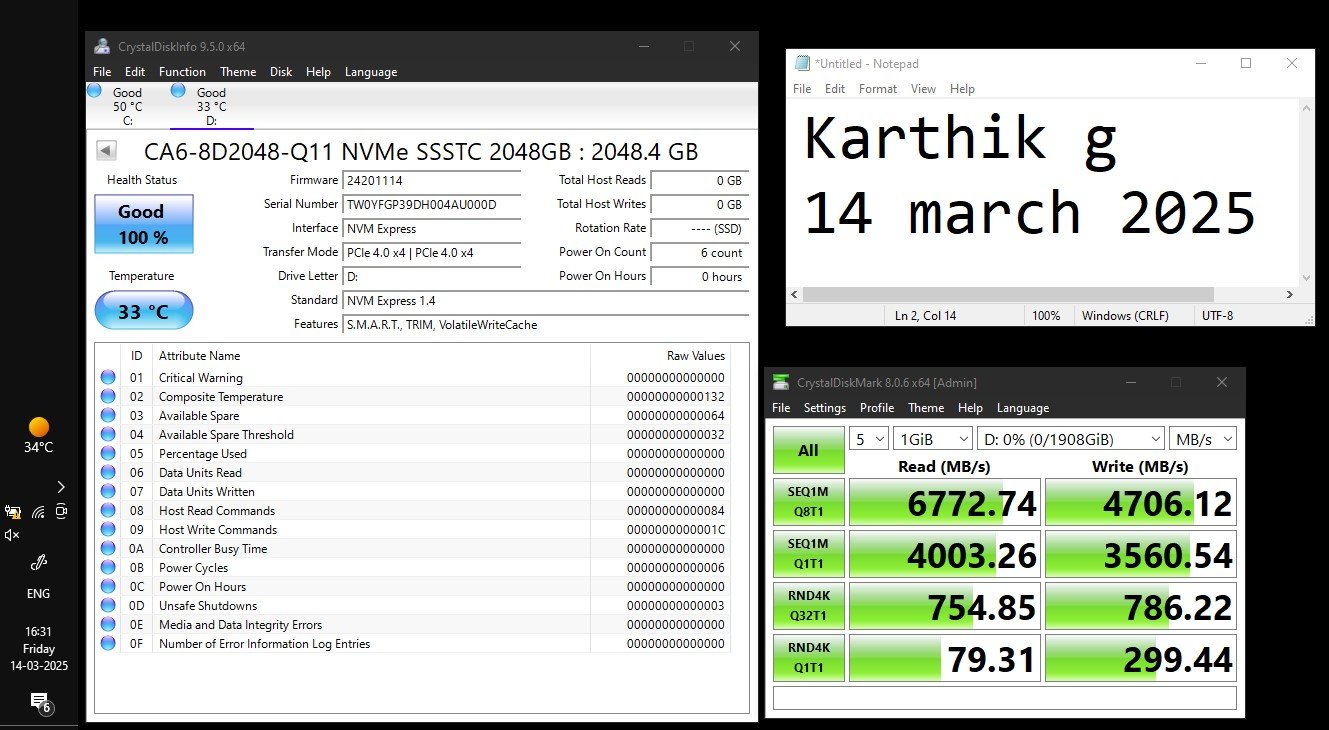
Task: Run the SEQ1M Q8T1 test
Action: 808,502
